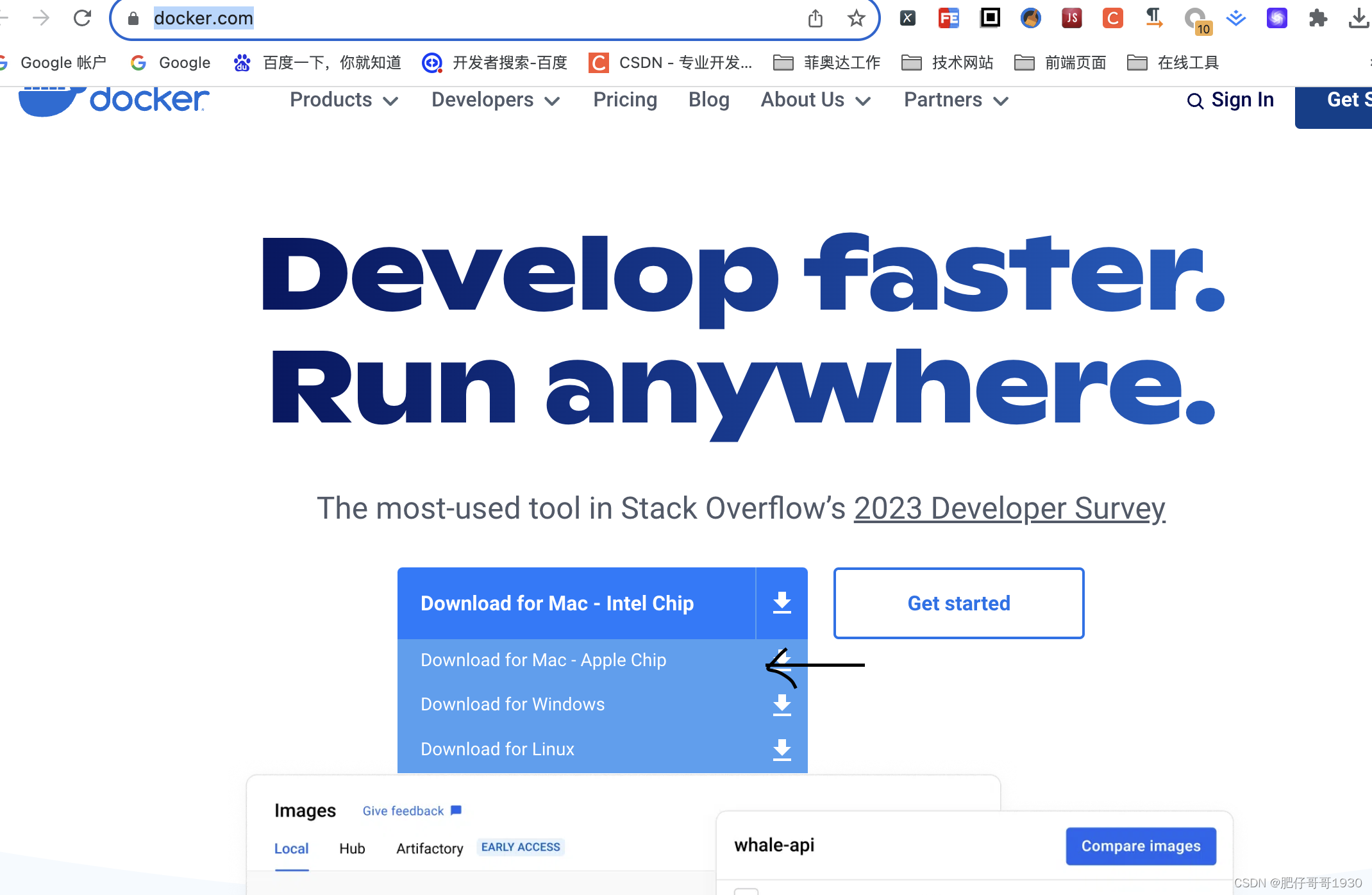Click the Windows download icon
1372x895 pixels.
pos(782,705)
